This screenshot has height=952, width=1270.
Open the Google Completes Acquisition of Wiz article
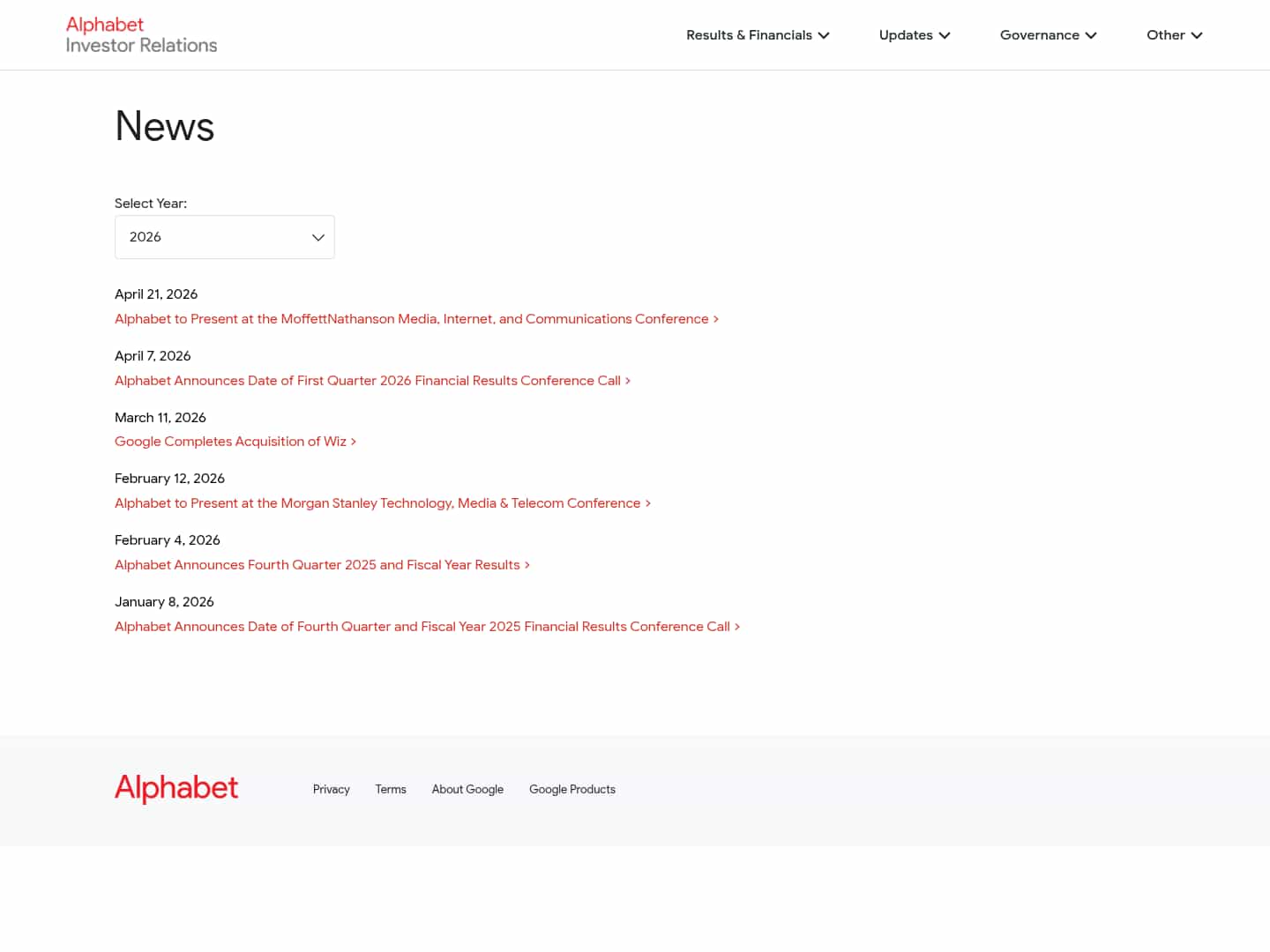tap(230, 441)
